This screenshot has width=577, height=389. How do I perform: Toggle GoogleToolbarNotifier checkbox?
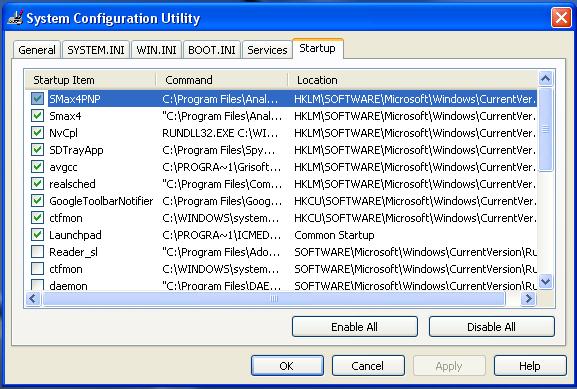[x=37, y=201]
